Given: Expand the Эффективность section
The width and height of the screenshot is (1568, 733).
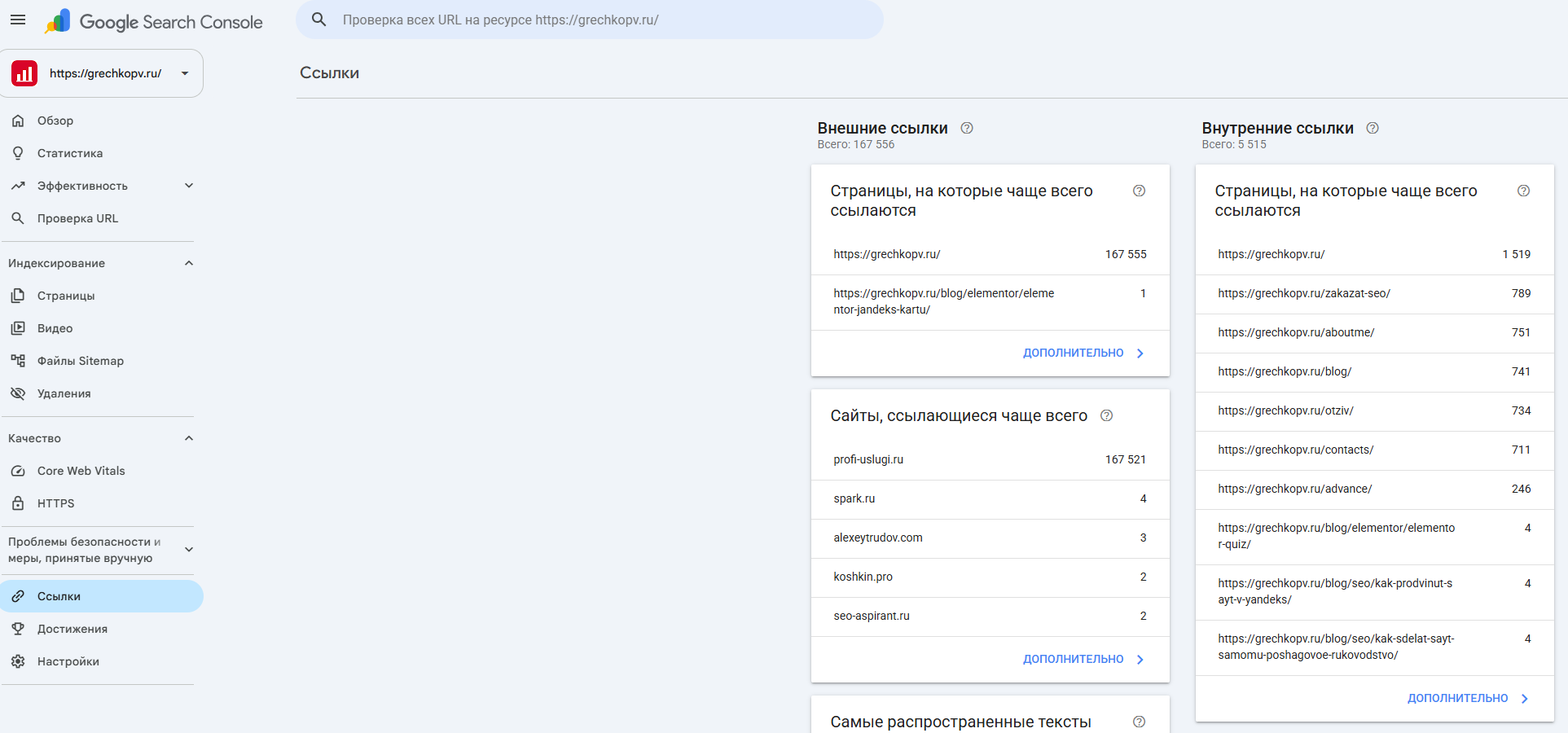Looking at the screenshot, I should (189, 186).
